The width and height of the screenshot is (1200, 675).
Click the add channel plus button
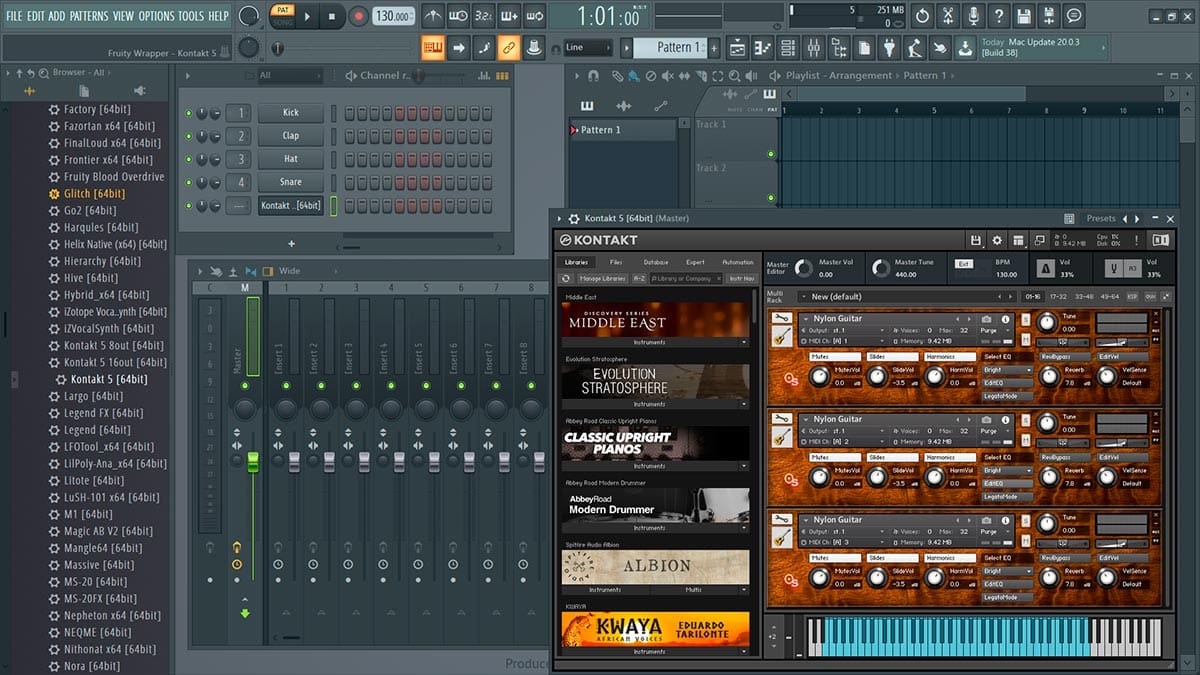pos(291,243)
